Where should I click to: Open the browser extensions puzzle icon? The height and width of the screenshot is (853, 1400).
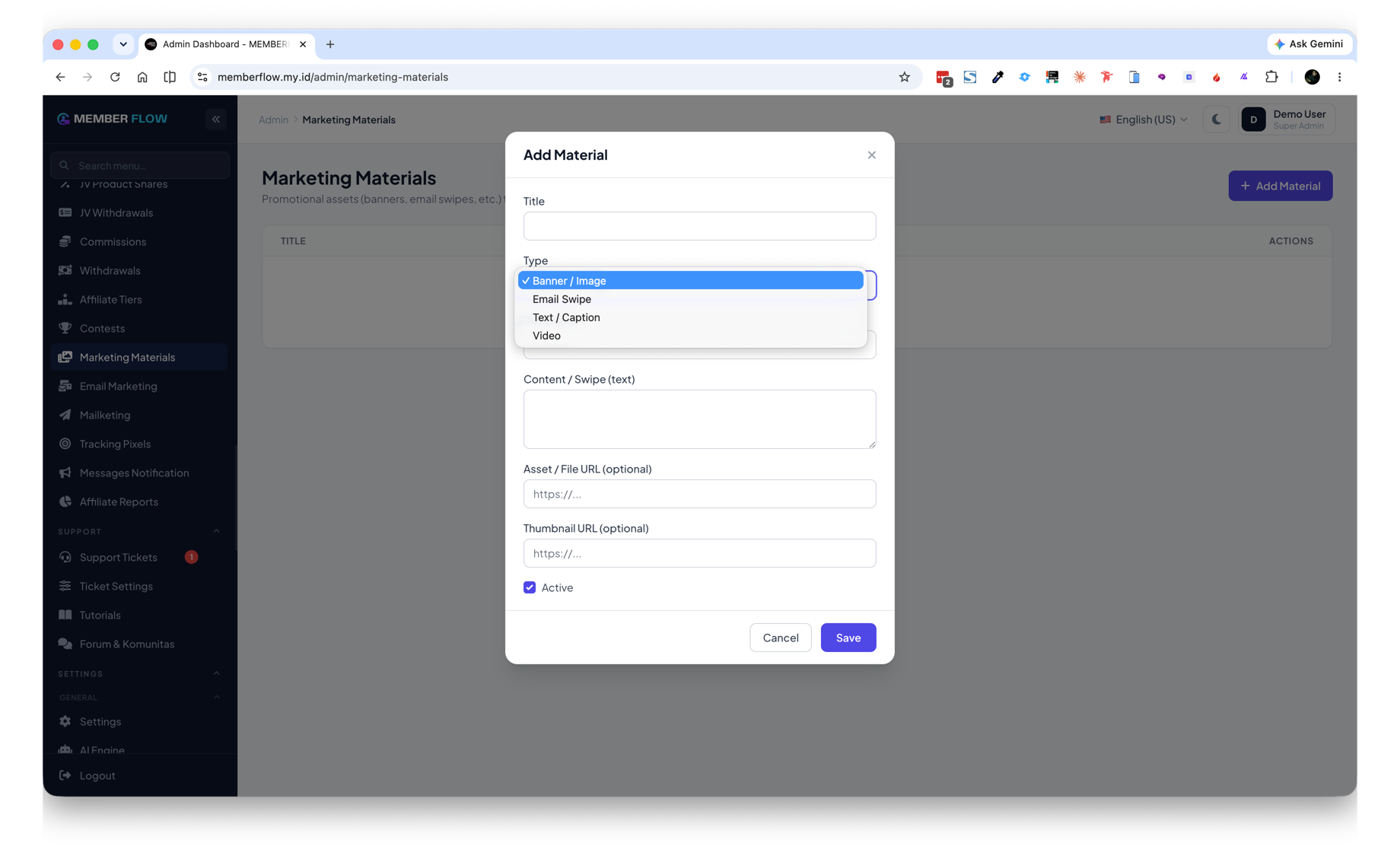1271,77
